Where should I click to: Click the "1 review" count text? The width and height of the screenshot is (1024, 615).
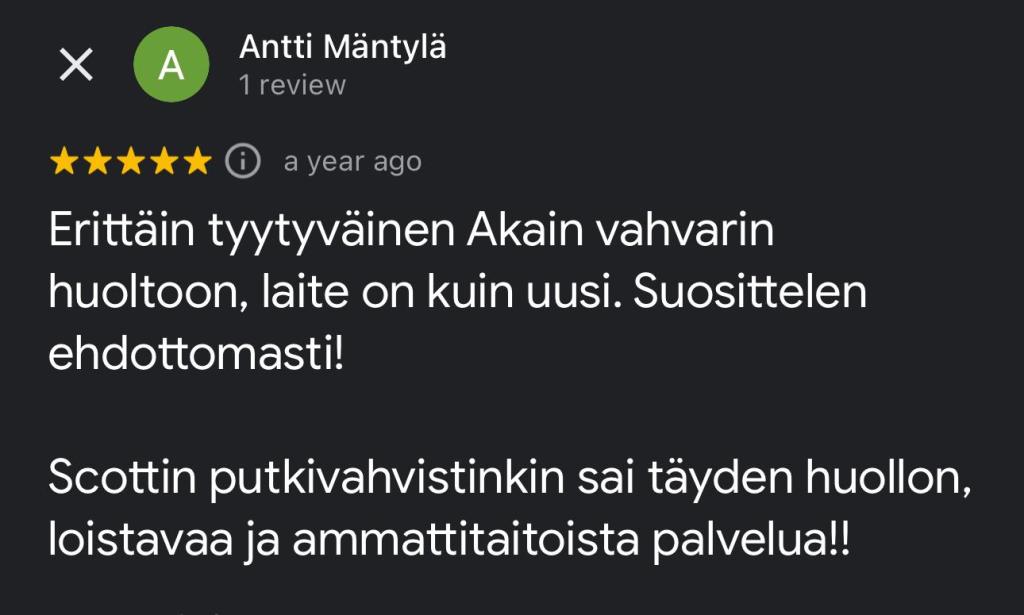tap(292, 85)
